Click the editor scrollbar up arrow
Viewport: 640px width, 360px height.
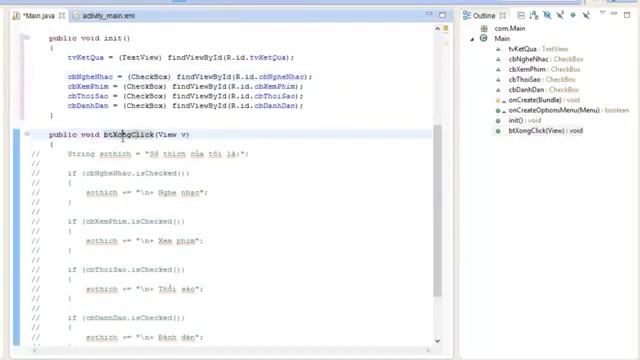click(x=438, y=29)
